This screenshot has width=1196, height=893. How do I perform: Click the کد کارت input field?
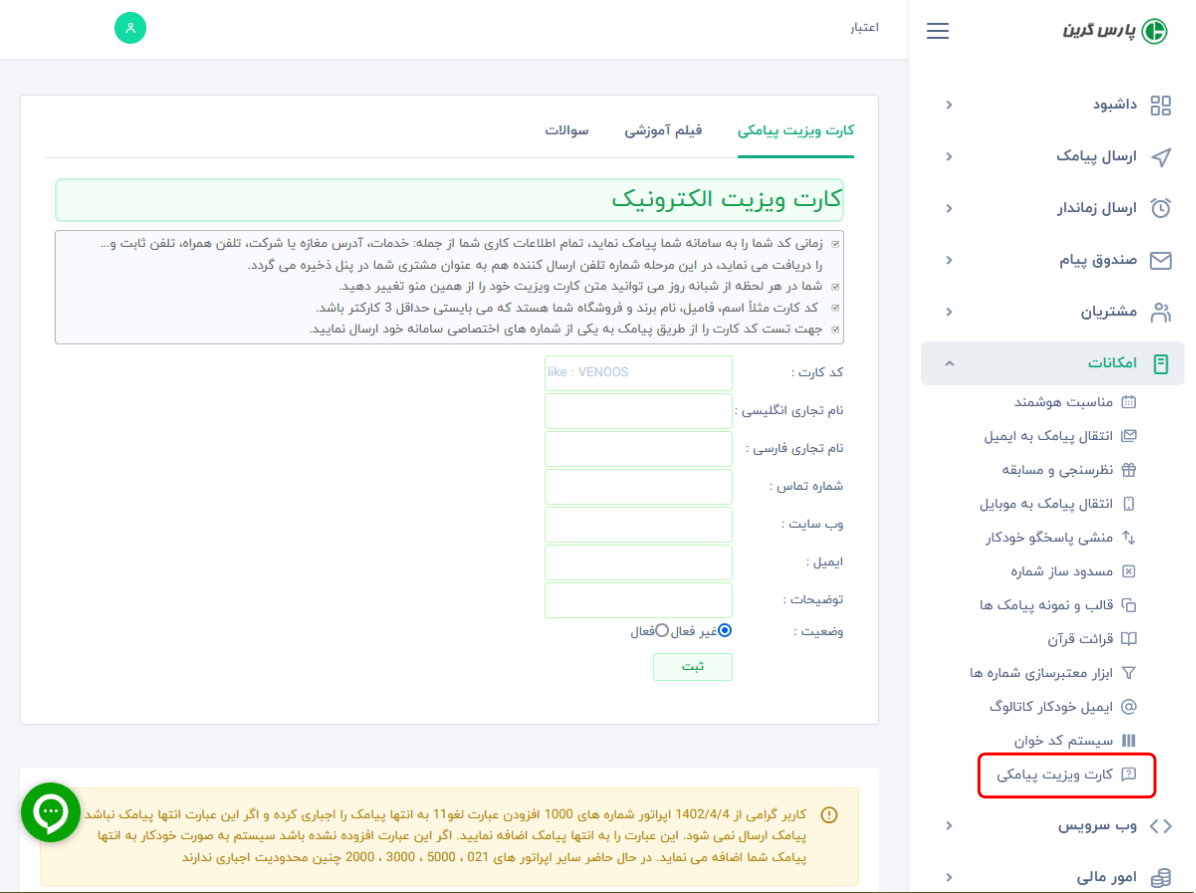click(638, 373)
